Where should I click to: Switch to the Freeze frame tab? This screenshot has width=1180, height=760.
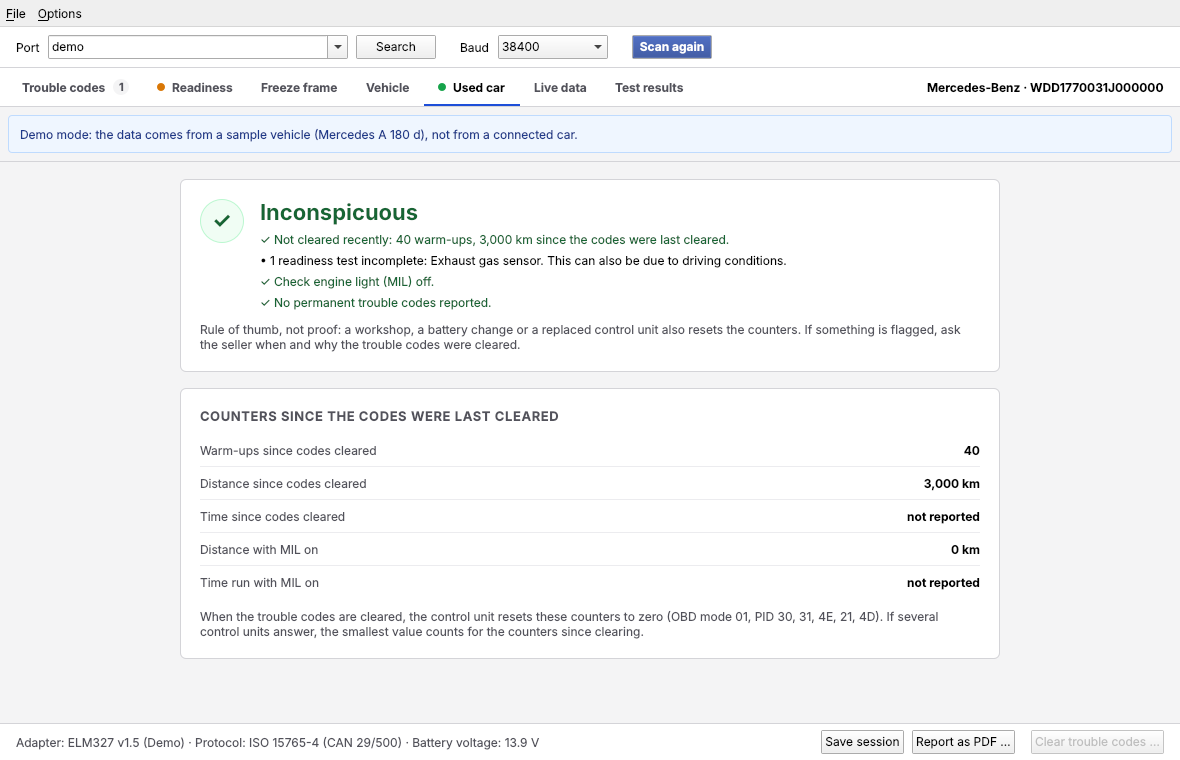tap(299, 87)
